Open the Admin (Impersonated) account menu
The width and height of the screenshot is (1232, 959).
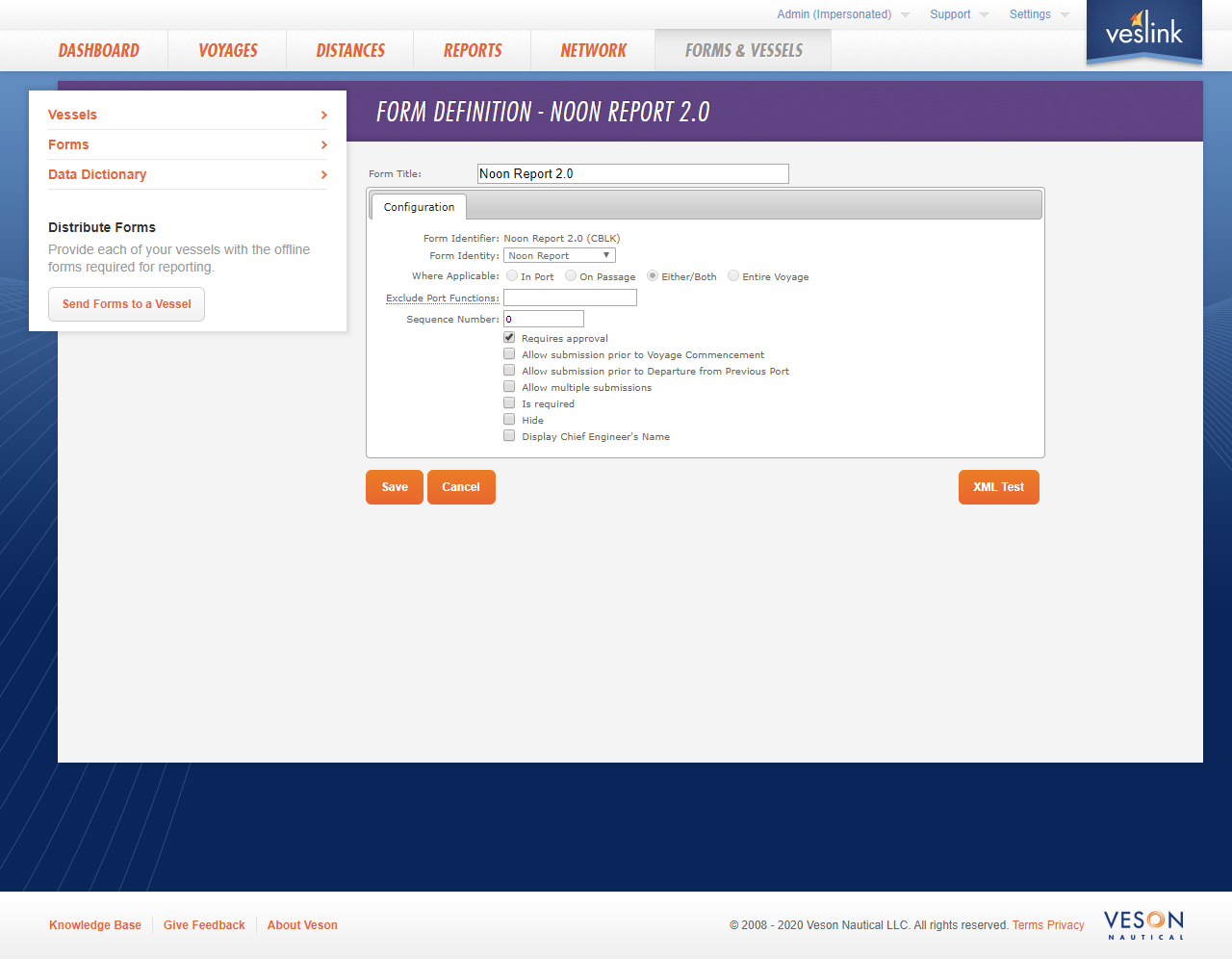point(835,14)
